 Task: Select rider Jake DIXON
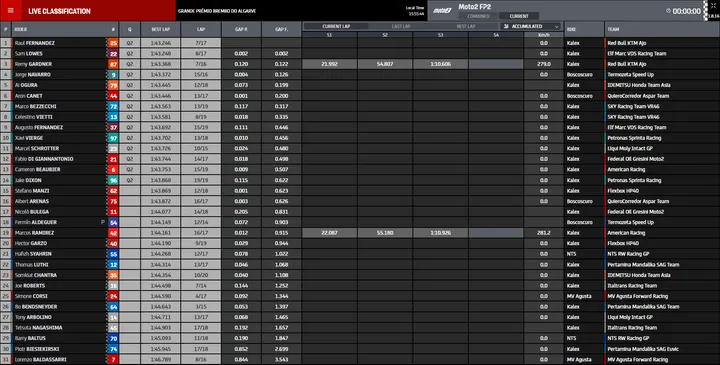[28, 180]
